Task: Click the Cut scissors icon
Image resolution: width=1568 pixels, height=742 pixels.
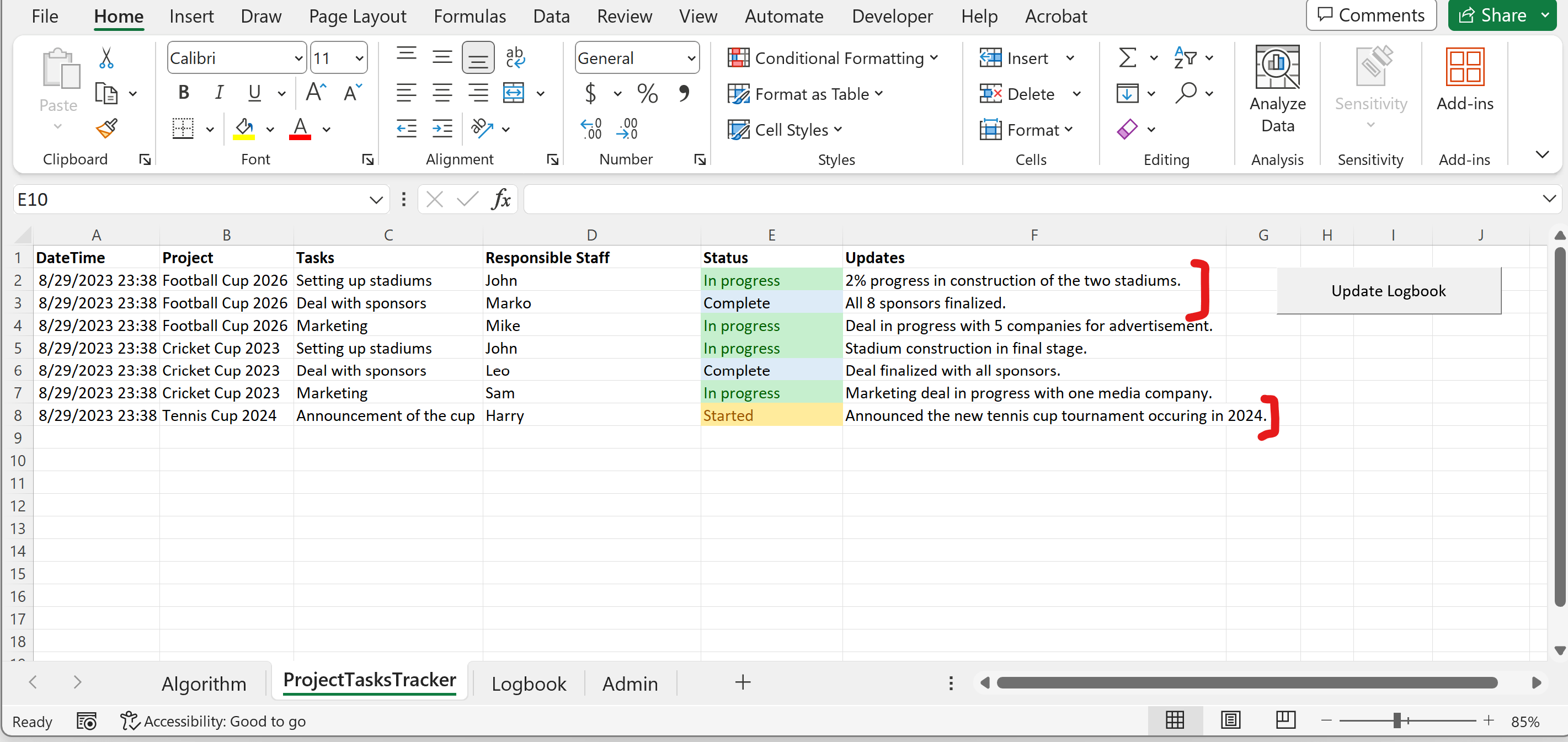Action: [106, 58]
